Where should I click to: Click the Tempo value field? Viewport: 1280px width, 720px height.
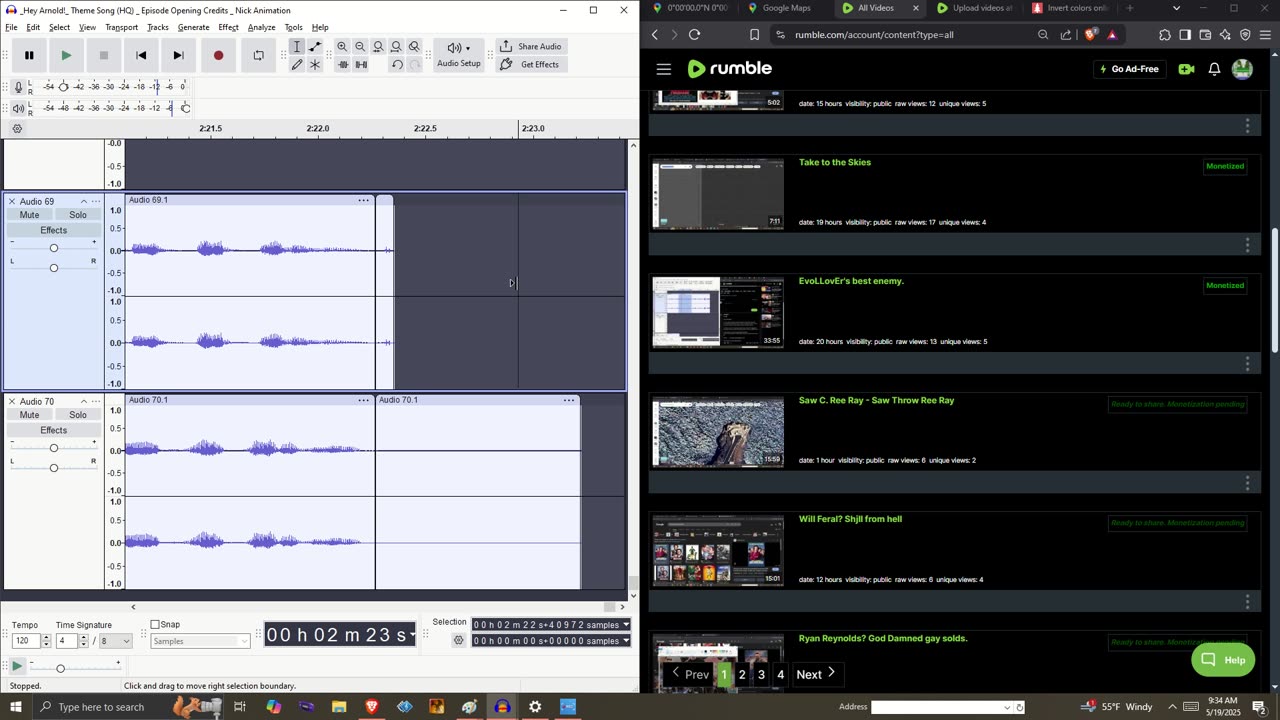point(26,641)
